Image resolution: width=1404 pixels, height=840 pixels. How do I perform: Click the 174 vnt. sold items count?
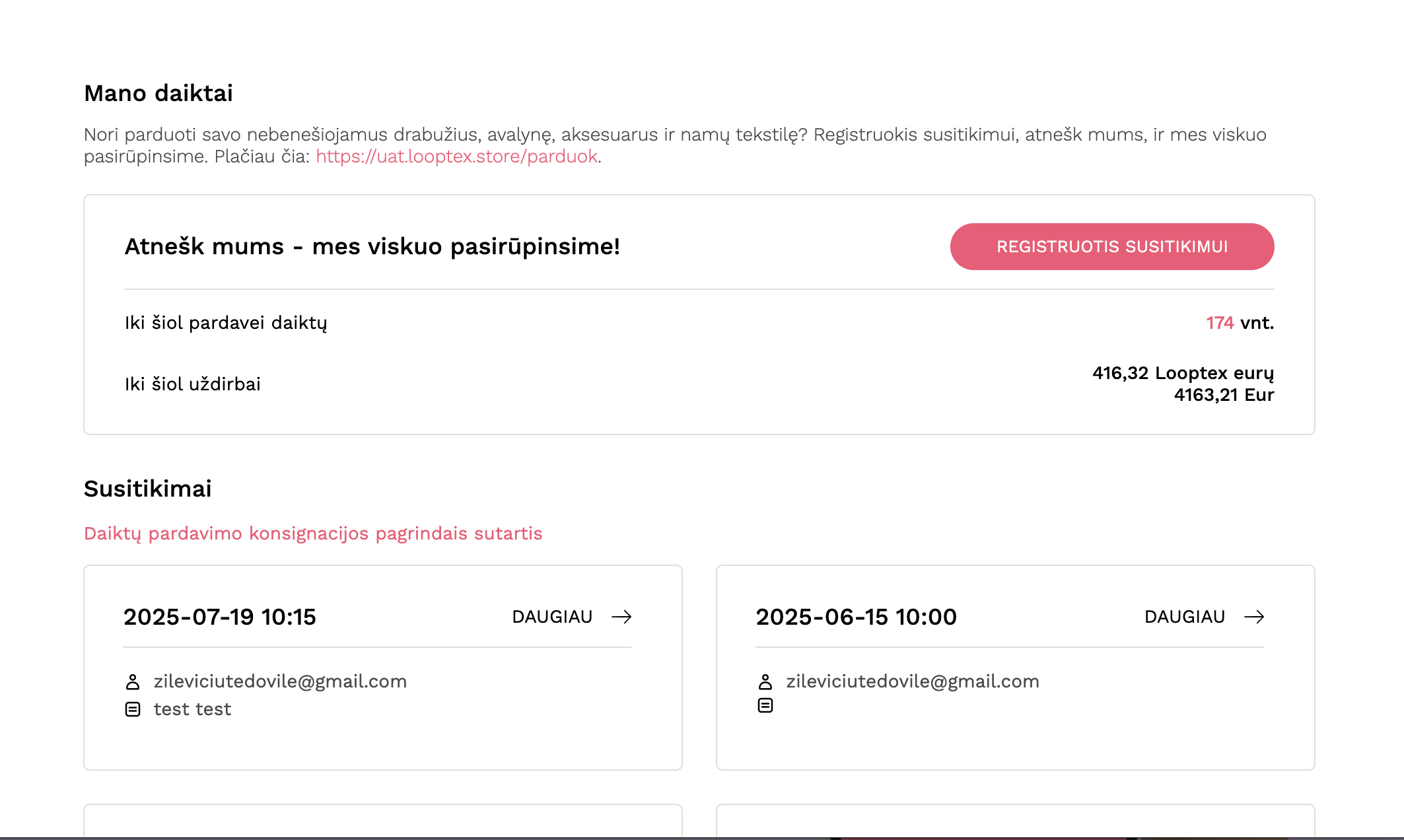pyautogui.click(x=1240, y=323)
